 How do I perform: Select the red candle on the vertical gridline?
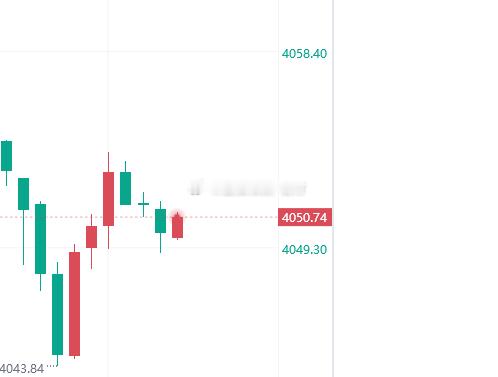(108, 199)
